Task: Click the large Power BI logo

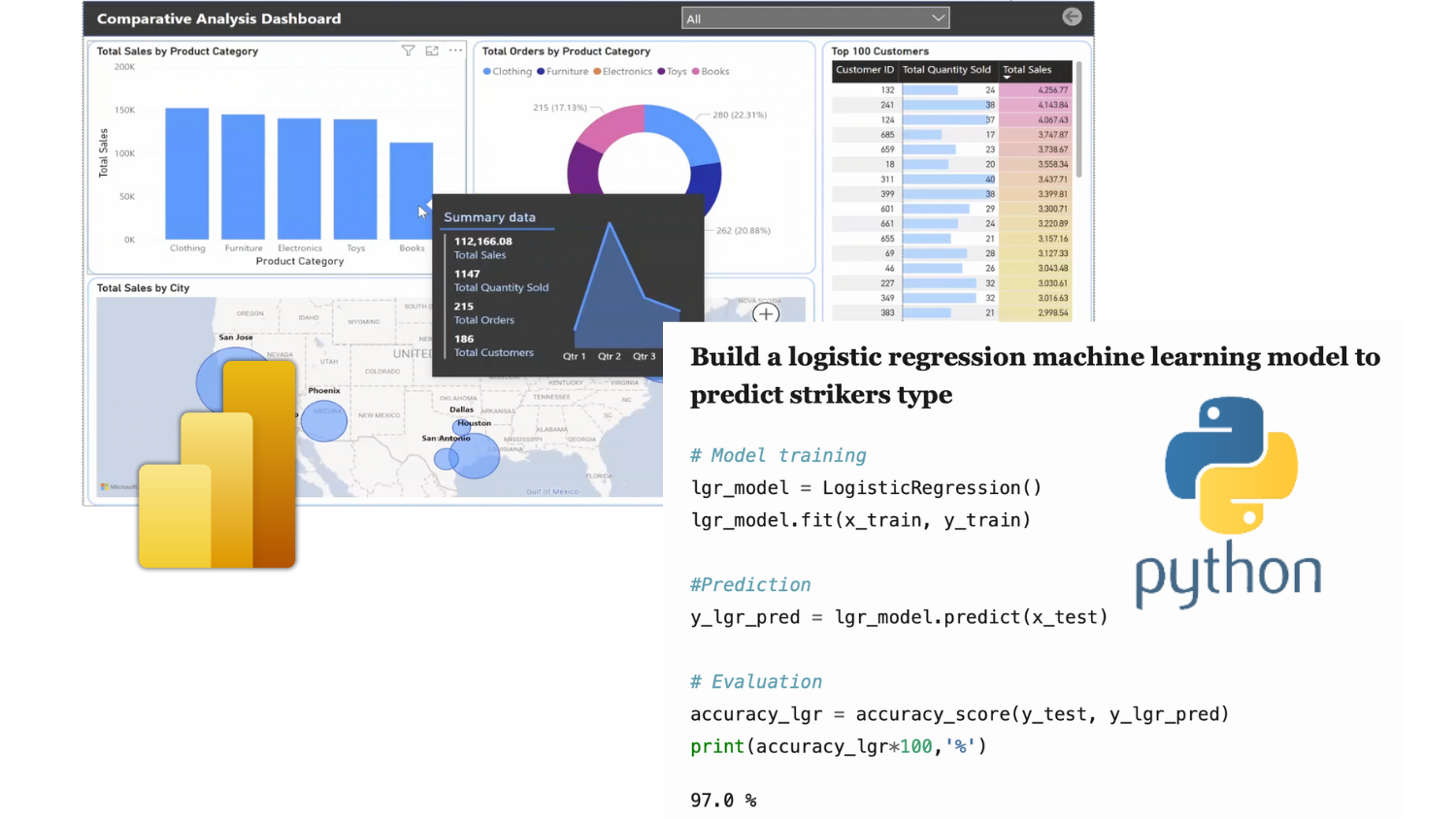Action: 217,464
